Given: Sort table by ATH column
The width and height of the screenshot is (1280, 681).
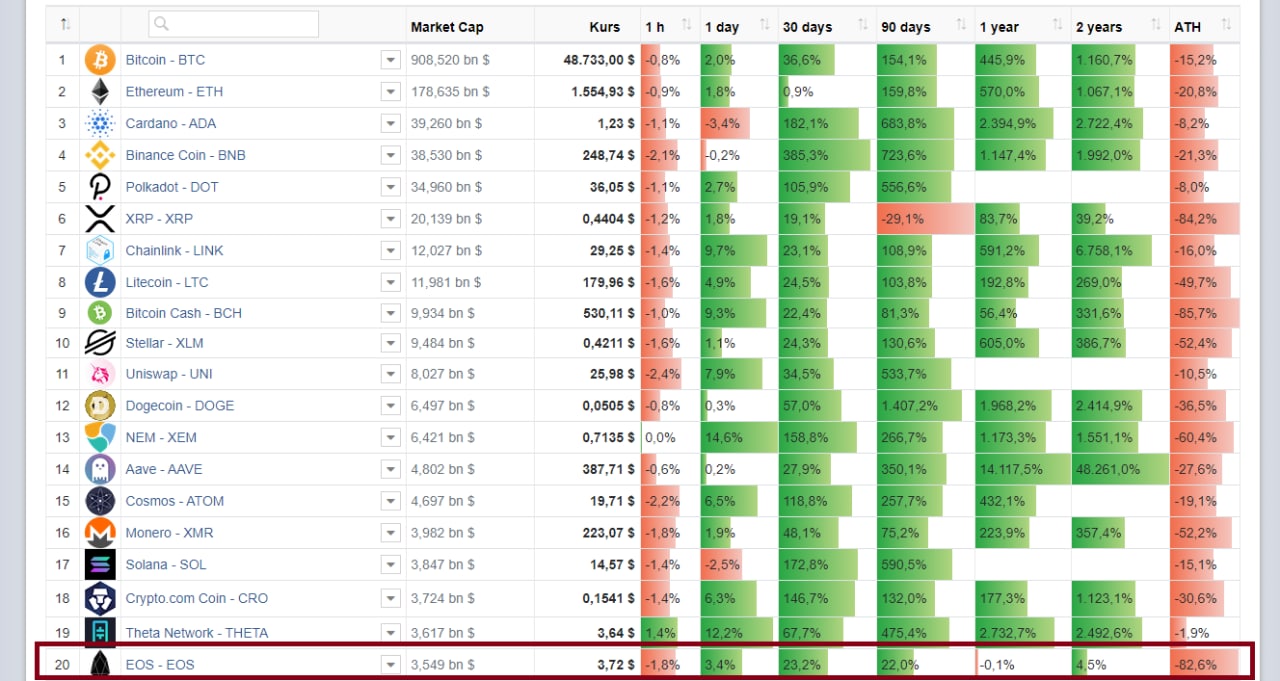Looking at the screenshot, I should click(x=1226, y=24).
